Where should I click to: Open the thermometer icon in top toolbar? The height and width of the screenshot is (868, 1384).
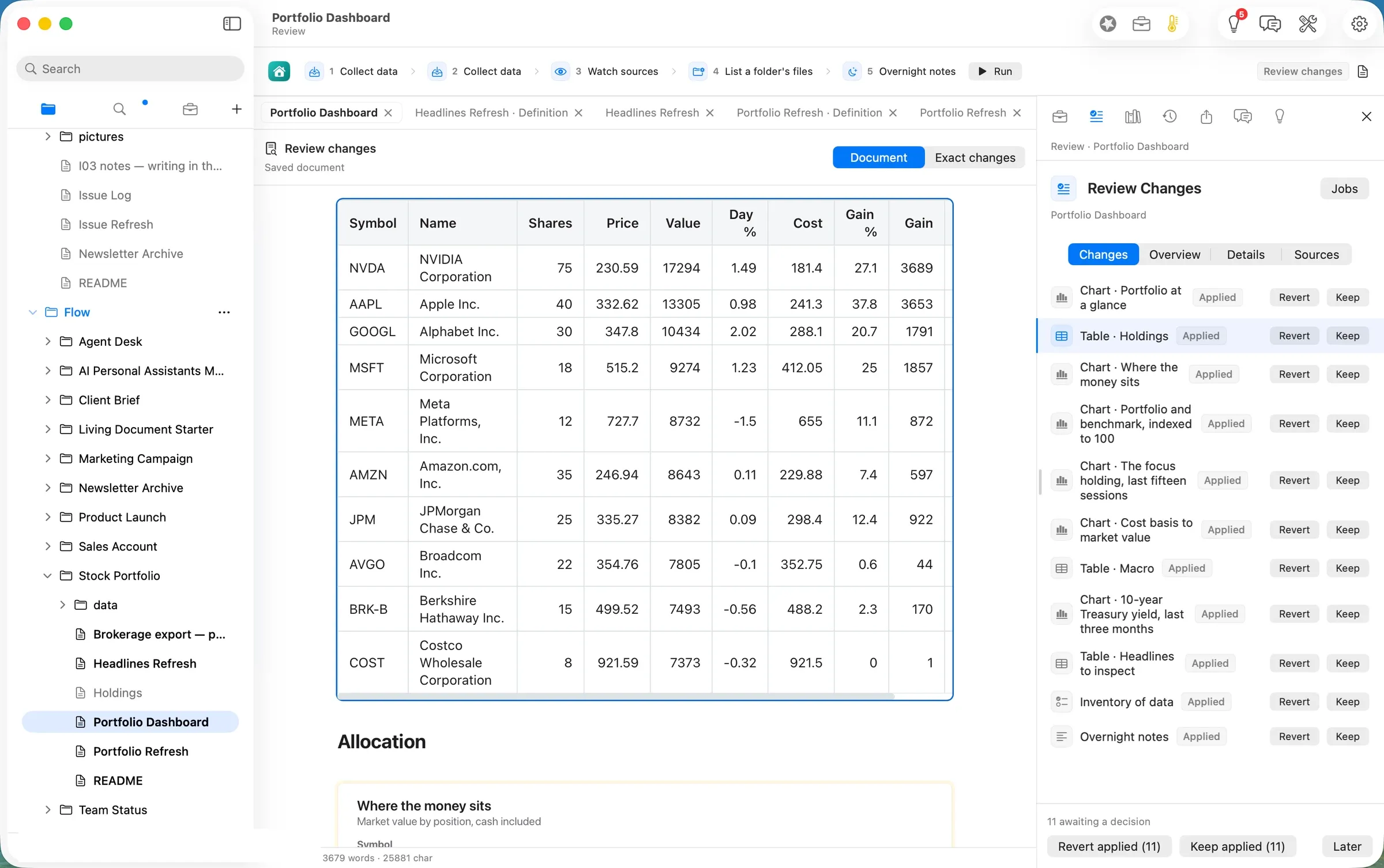pyautogui.click(x=1172, y=24)
